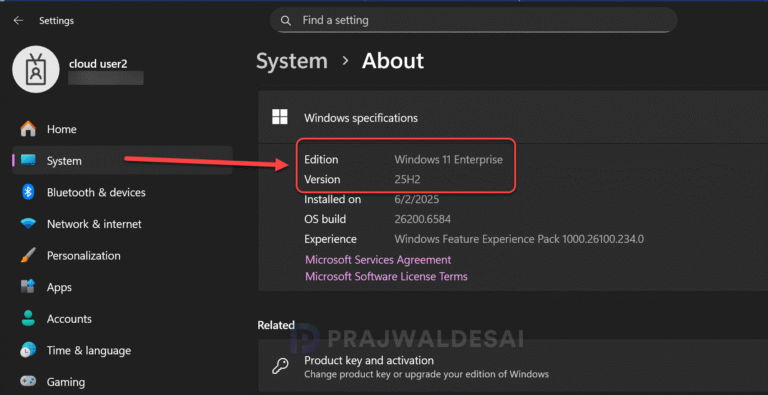The image size is (768, 395).
Task: Go to Network & internet settings
Action: point(122,224)
